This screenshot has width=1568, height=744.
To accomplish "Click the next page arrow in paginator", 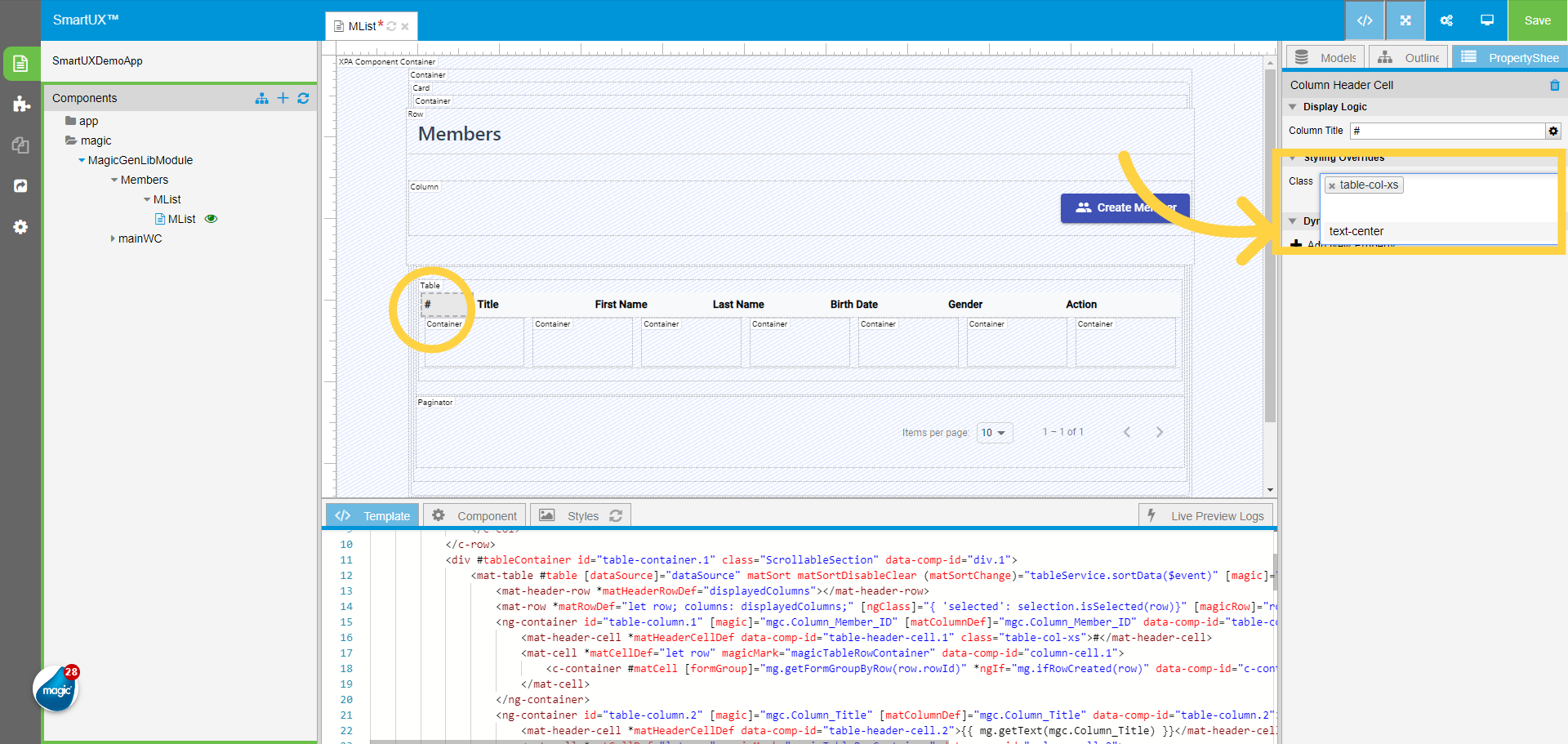I will (1160, 432).
